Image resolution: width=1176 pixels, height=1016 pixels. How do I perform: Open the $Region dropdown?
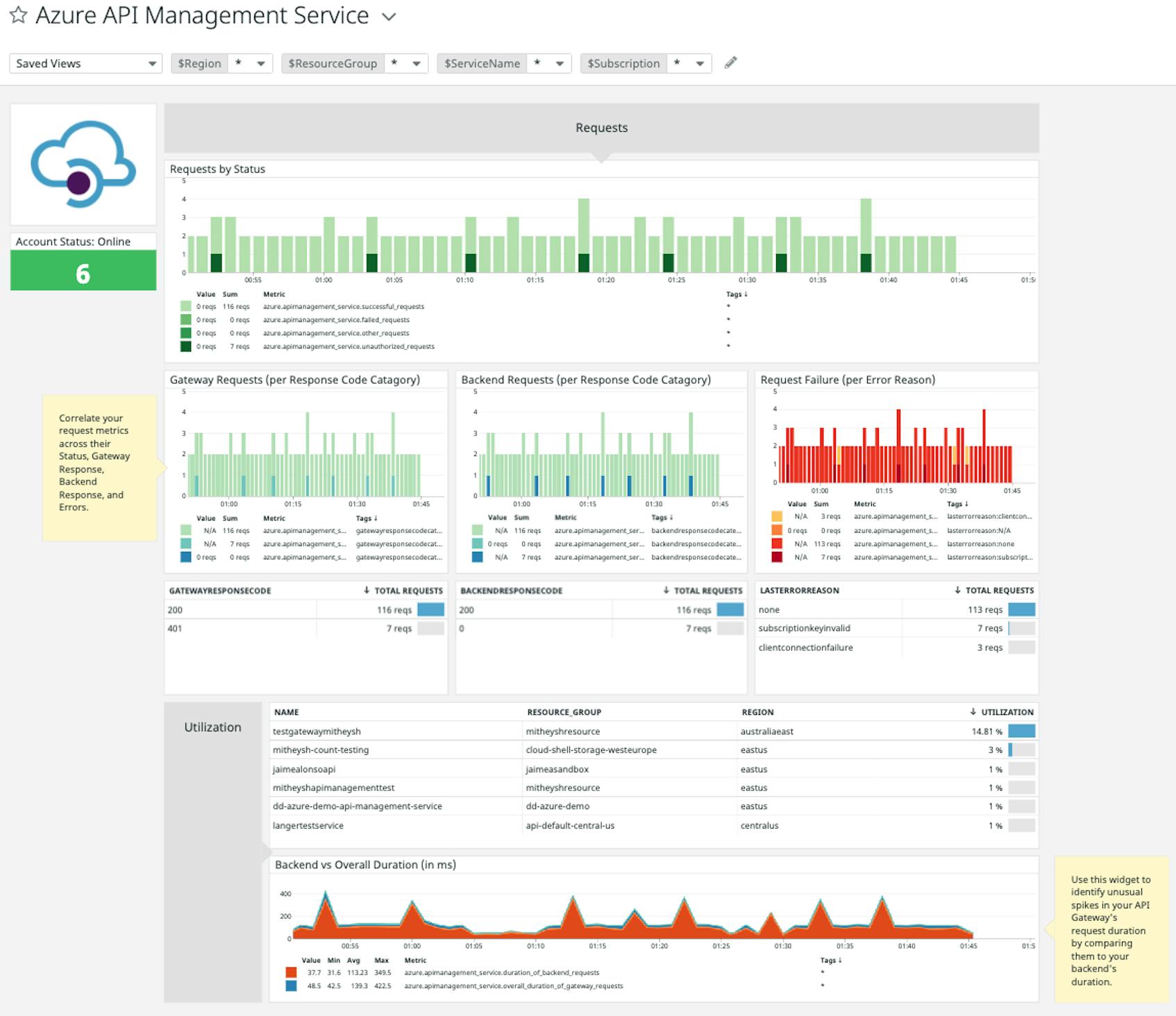tap(261, 63)
